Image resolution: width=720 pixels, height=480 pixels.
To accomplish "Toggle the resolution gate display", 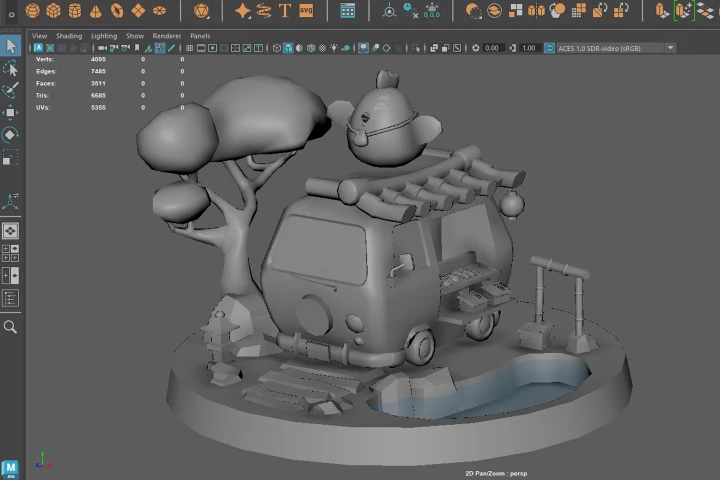I will coord(212,48).
